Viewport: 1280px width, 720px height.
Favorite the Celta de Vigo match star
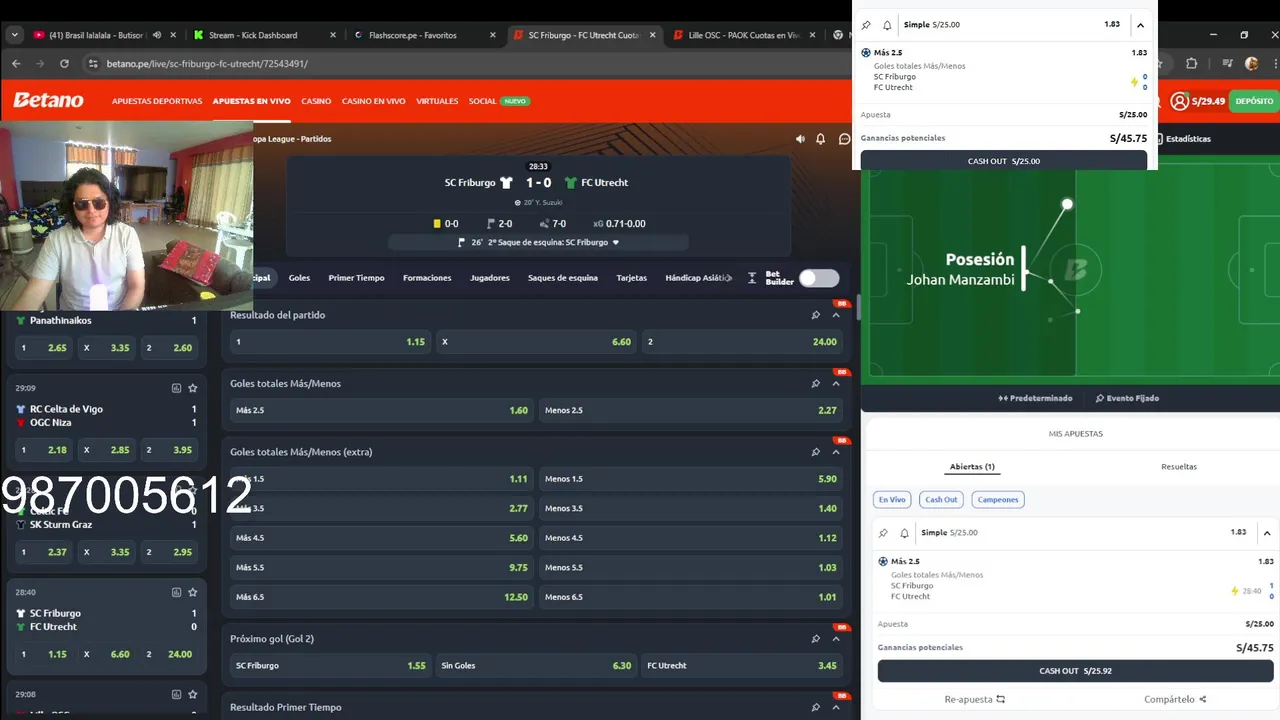[193, 388]
